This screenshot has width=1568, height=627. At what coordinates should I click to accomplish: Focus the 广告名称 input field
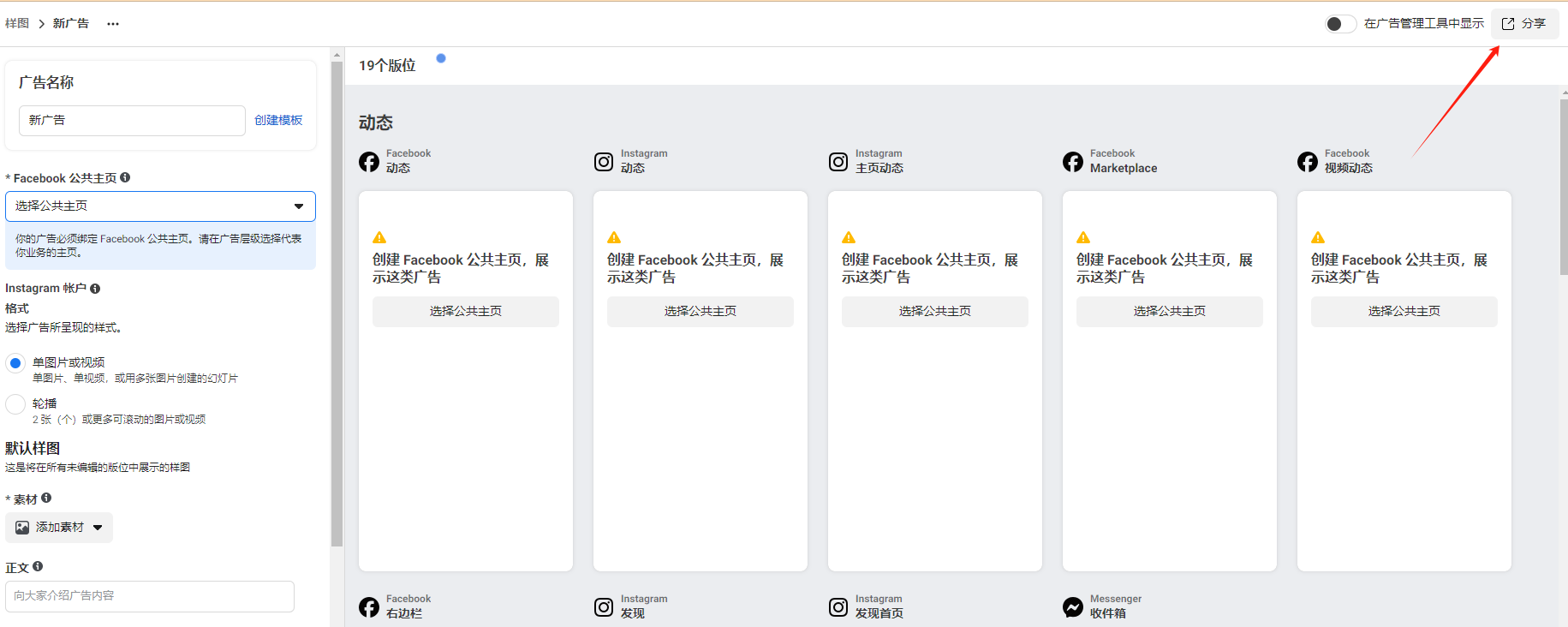132,121
